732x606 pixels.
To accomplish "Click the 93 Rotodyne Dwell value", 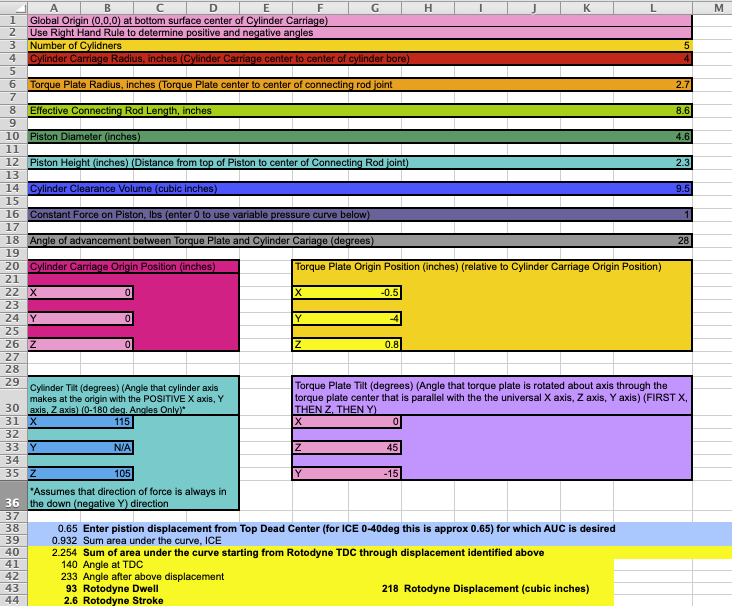I will pyautogui.click(x=71, y=589).
